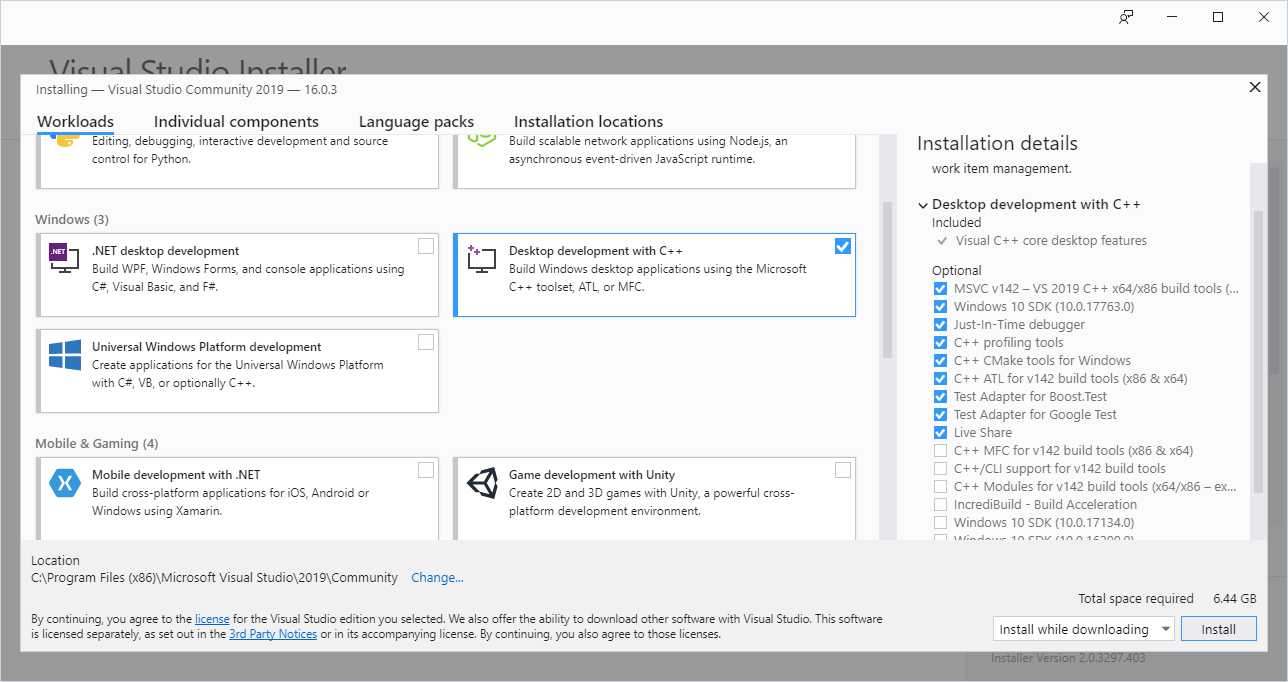Click the Unity game development icon
This screenshot has width=1288, height=682.
482,482
